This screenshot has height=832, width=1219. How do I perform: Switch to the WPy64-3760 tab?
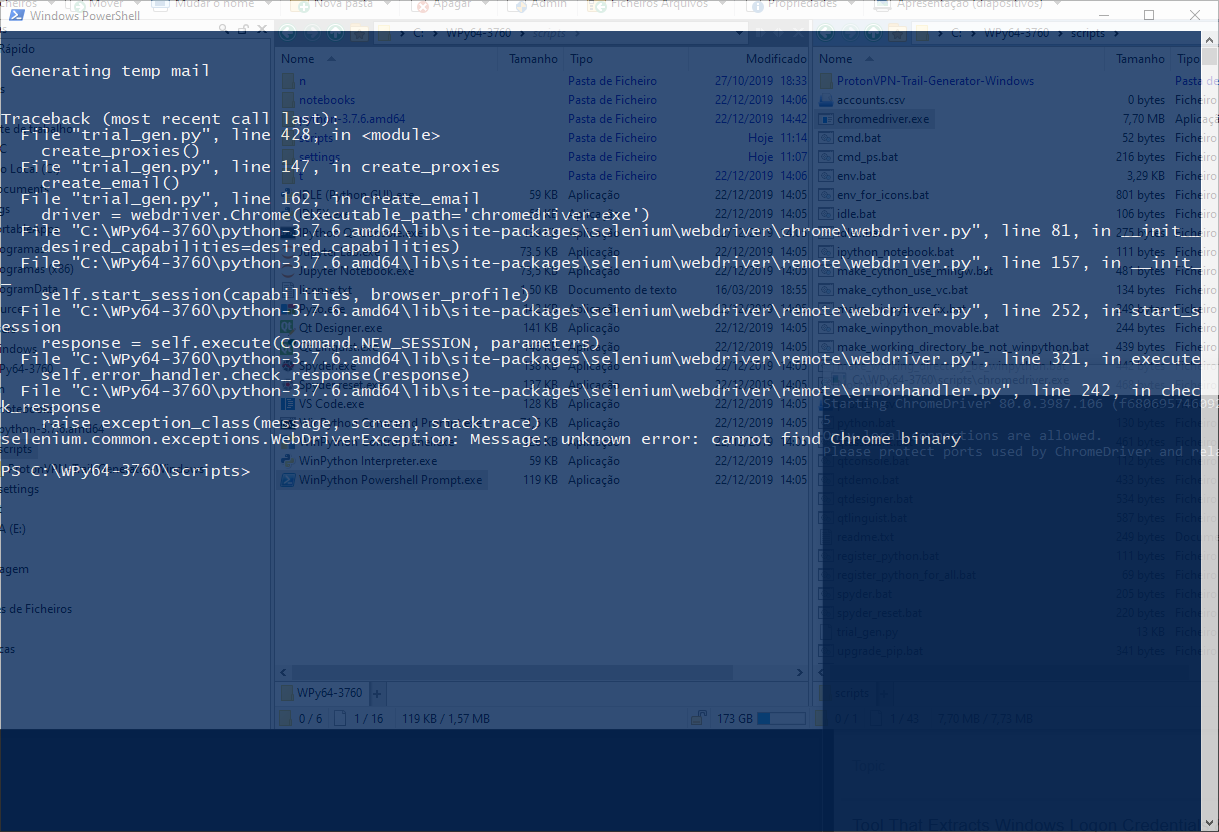tap(329, 693)
